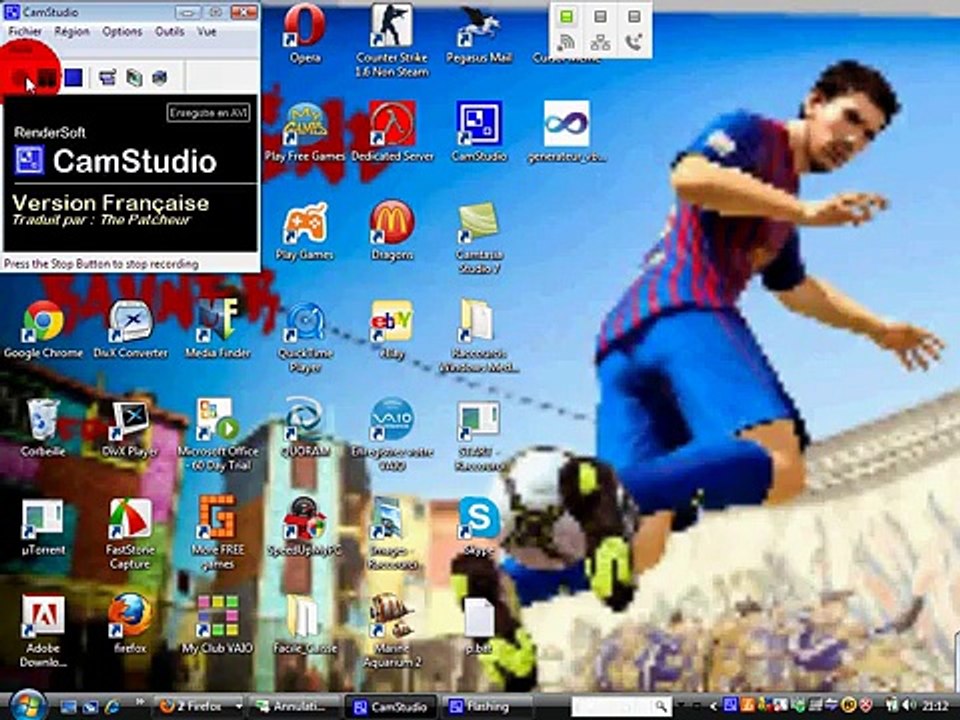Switch to CamStudio taskbar button
Image resolution: width=960 pixels, height=720 pixels.
[x=391, y=707]
